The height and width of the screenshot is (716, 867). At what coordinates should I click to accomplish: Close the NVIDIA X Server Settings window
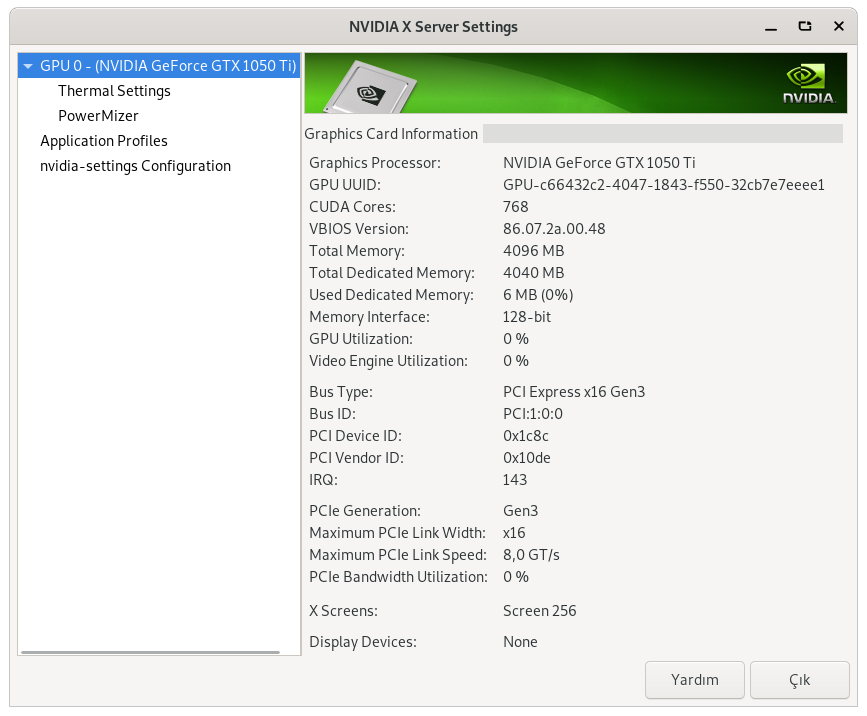point(839,27)
